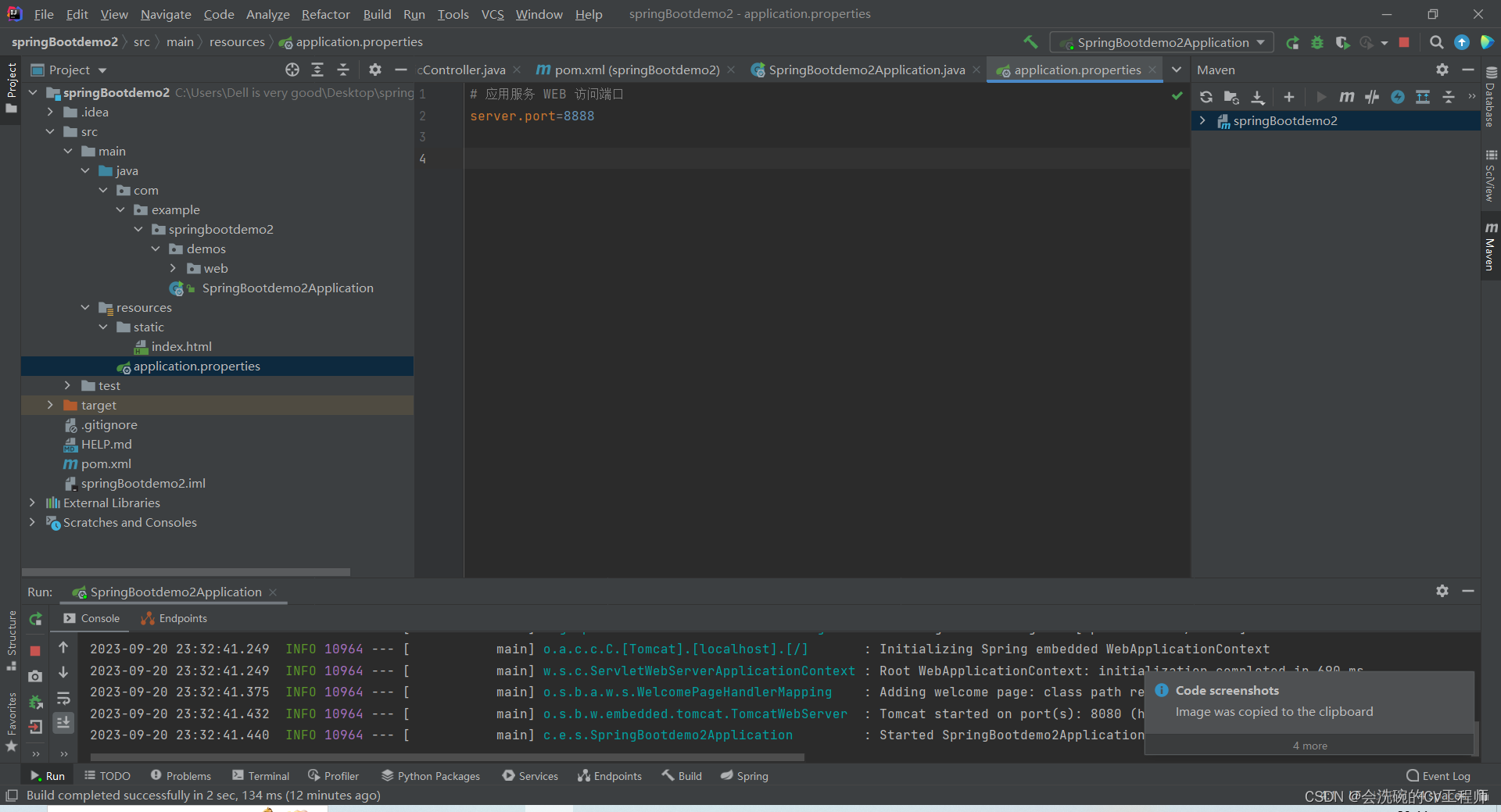Collapse all in Project panel
The height and width of the screenshot is (812, 1501).
click(x=343, y=70)
